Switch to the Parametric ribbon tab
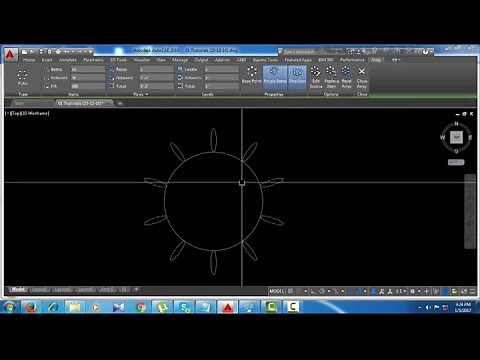 (x=93, y=60)
